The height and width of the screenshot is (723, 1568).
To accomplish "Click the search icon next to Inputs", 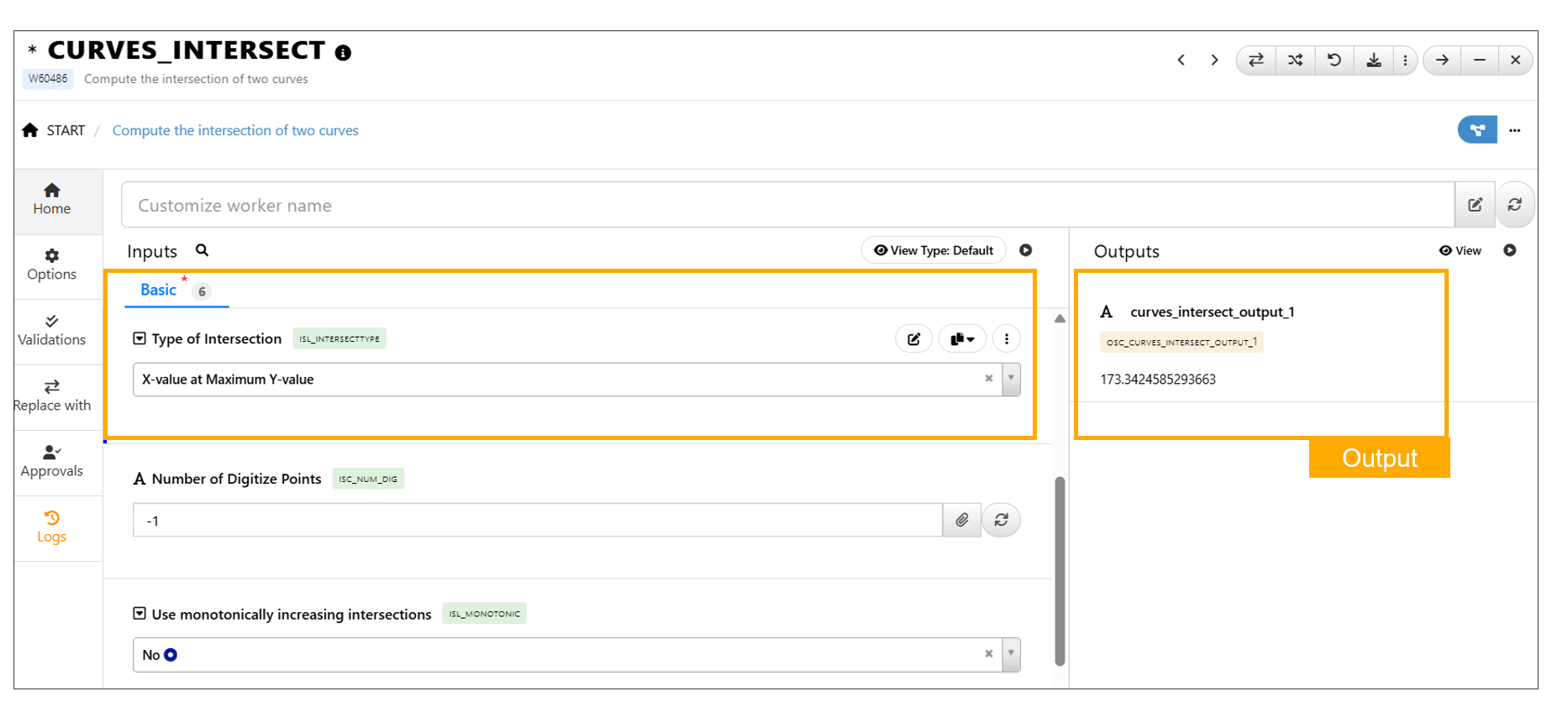I will tap(202, 250).
